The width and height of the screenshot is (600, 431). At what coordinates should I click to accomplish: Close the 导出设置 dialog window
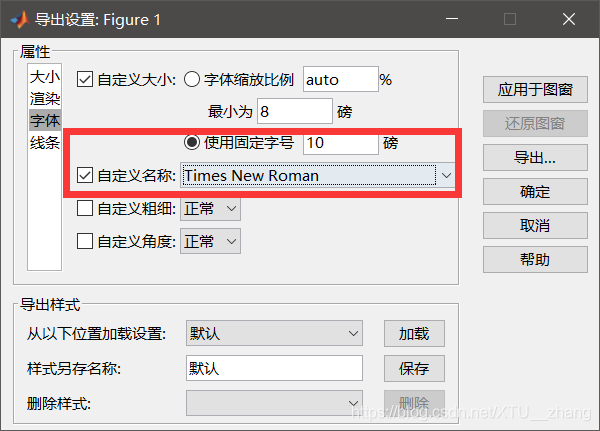click(569, 19)
